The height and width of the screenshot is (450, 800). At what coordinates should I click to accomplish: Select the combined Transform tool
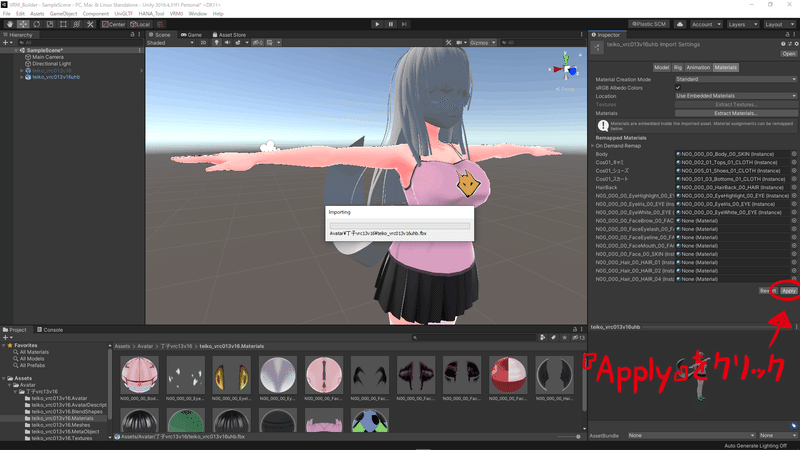coord(77,24)
